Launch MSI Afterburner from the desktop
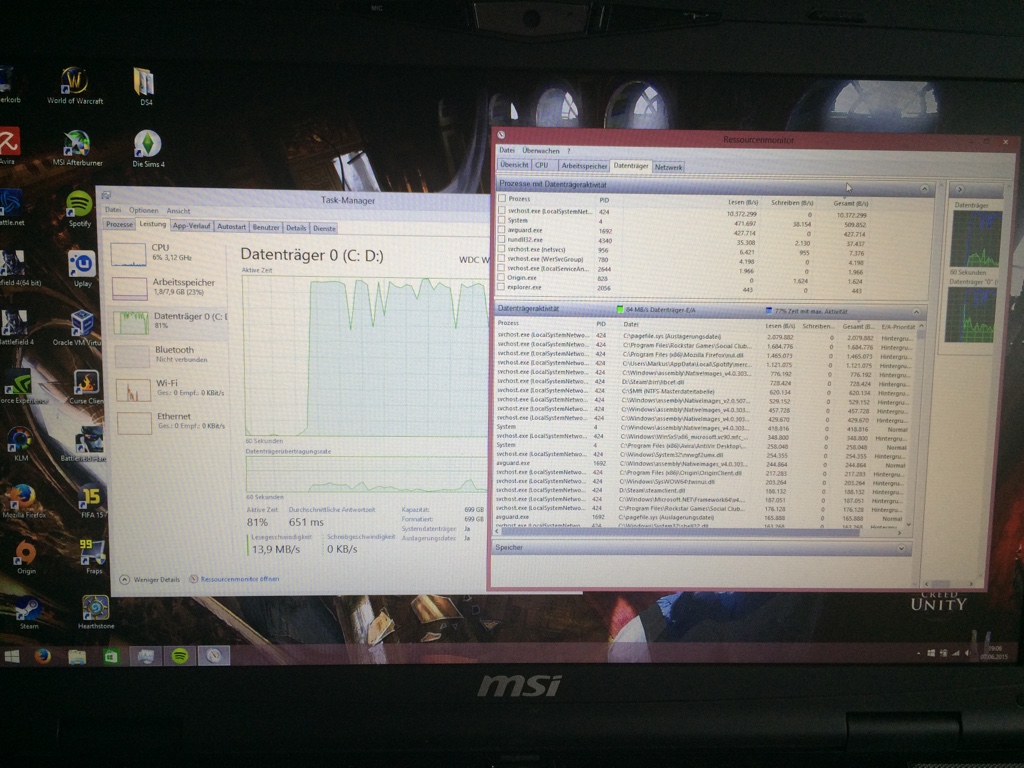Screen dimensions: 1024x768 point(77,148)
